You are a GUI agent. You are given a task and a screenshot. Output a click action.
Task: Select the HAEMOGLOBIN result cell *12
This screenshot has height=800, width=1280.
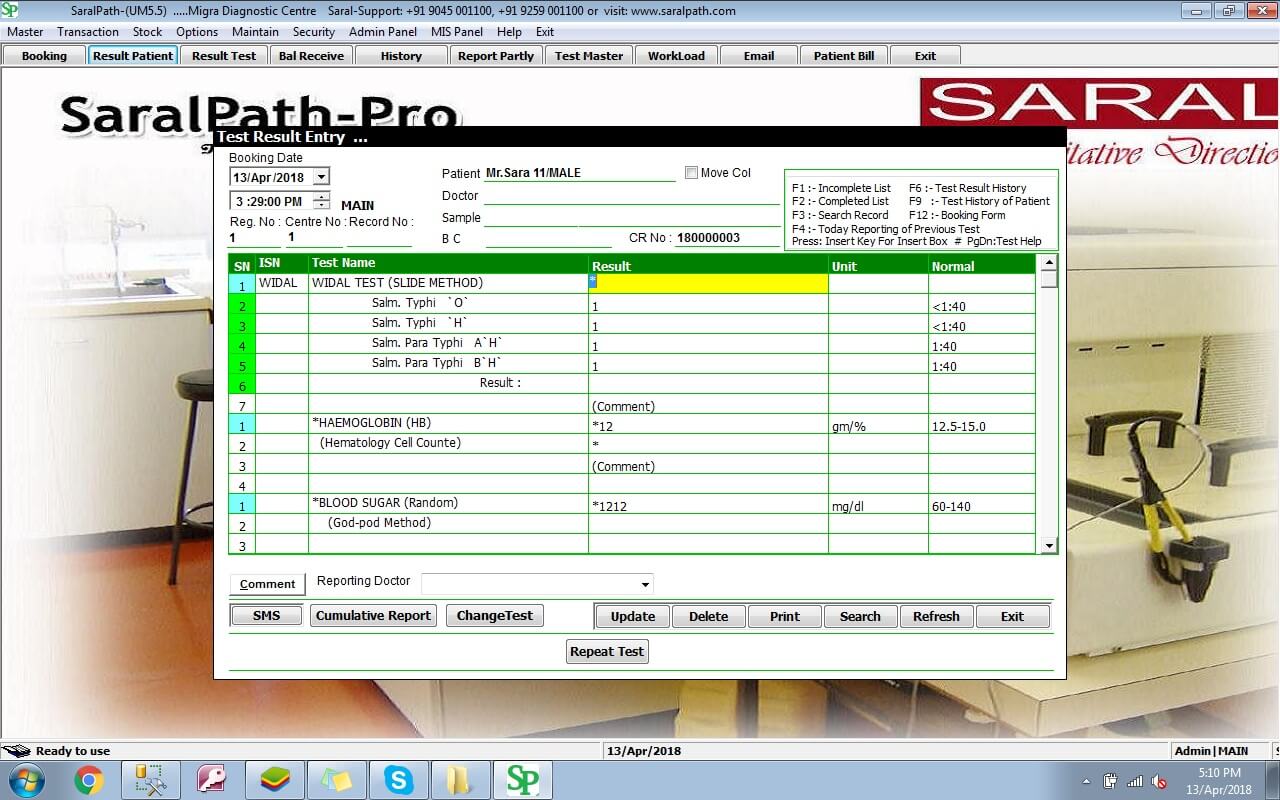pos(708,424)
